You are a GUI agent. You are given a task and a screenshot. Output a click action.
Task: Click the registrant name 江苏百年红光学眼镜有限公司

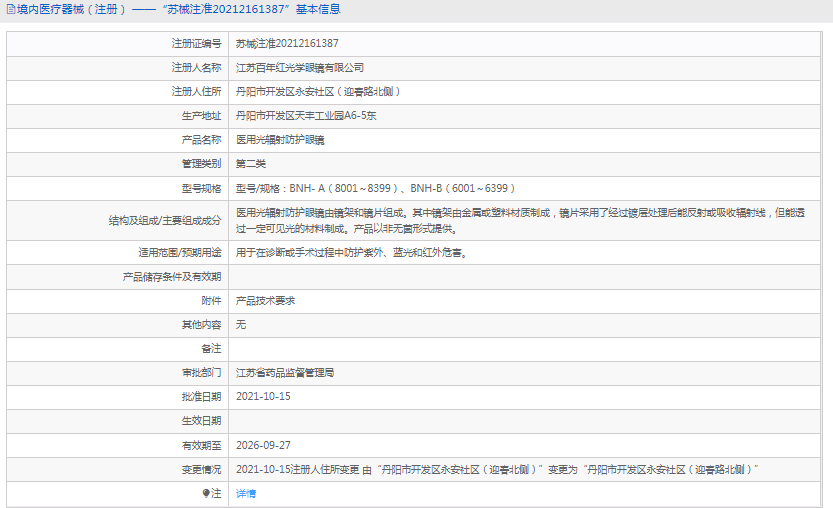tap(299, 68)
